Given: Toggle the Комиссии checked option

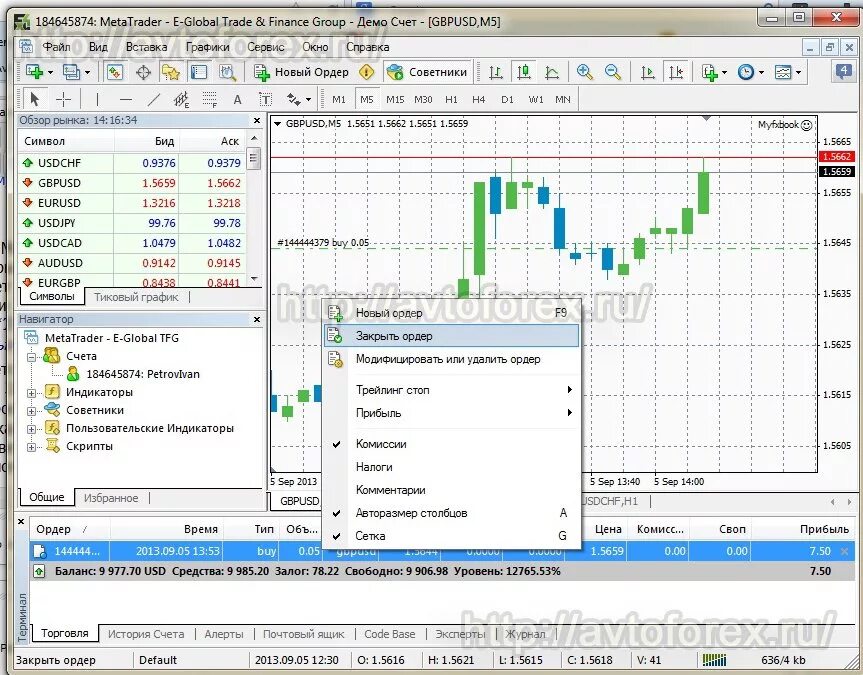Looking at the screenshot, I should 452,444.
